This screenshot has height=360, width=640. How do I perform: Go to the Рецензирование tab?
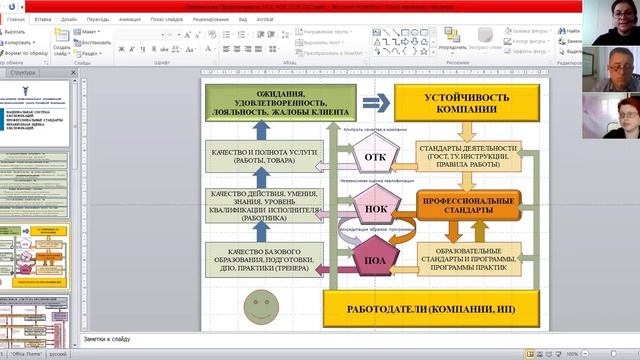click(x=211, y=19)
